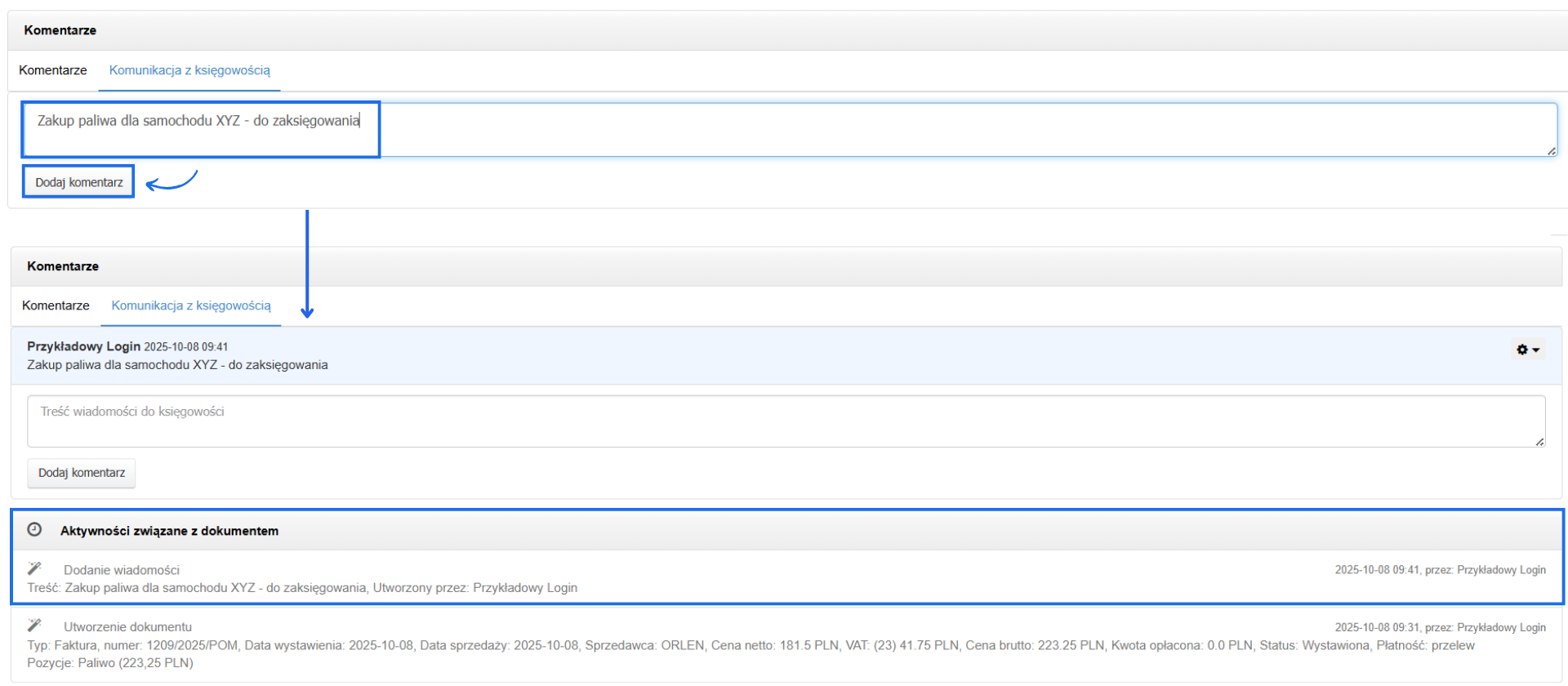Screen dimensions: 1568x686
Task: Open the Komentarze tab above Przykładowy Login's posted comment
Action: pyautogui.click(x=56, y=305)
